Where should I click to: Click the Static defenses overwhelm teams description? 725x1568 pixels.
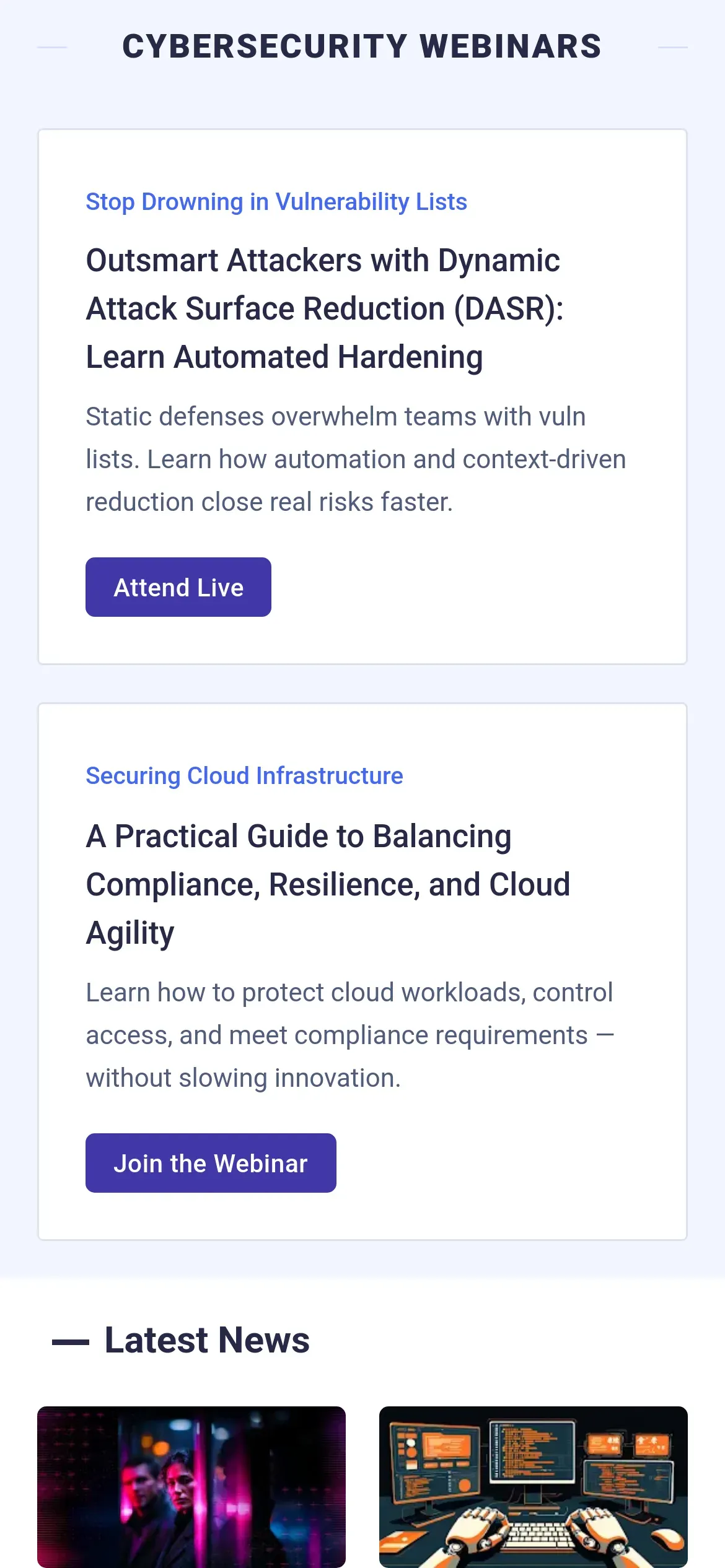pyautogui.click(x=355, y=459)
